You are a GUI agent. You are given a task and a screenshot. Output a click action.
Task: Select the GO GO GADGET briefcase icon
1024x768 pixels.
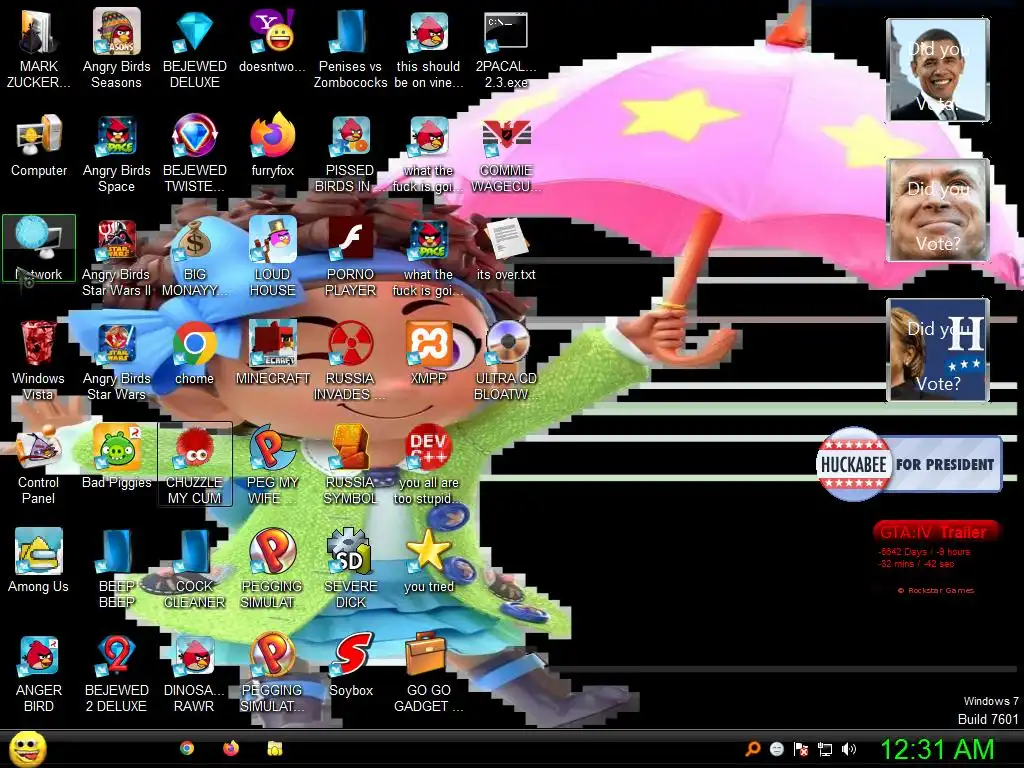click(428, 673)
